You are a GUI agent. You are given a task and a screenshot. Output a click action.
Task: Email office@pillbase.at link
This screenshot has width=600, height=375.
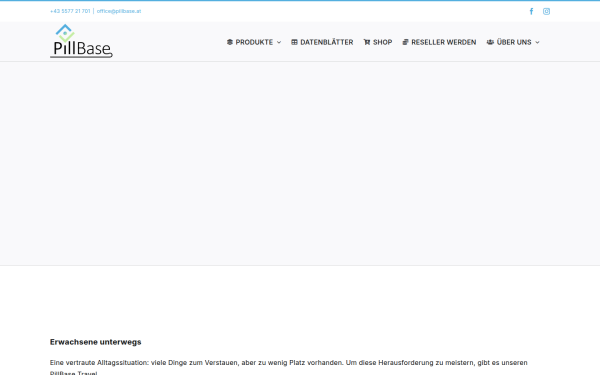(119, 11)
